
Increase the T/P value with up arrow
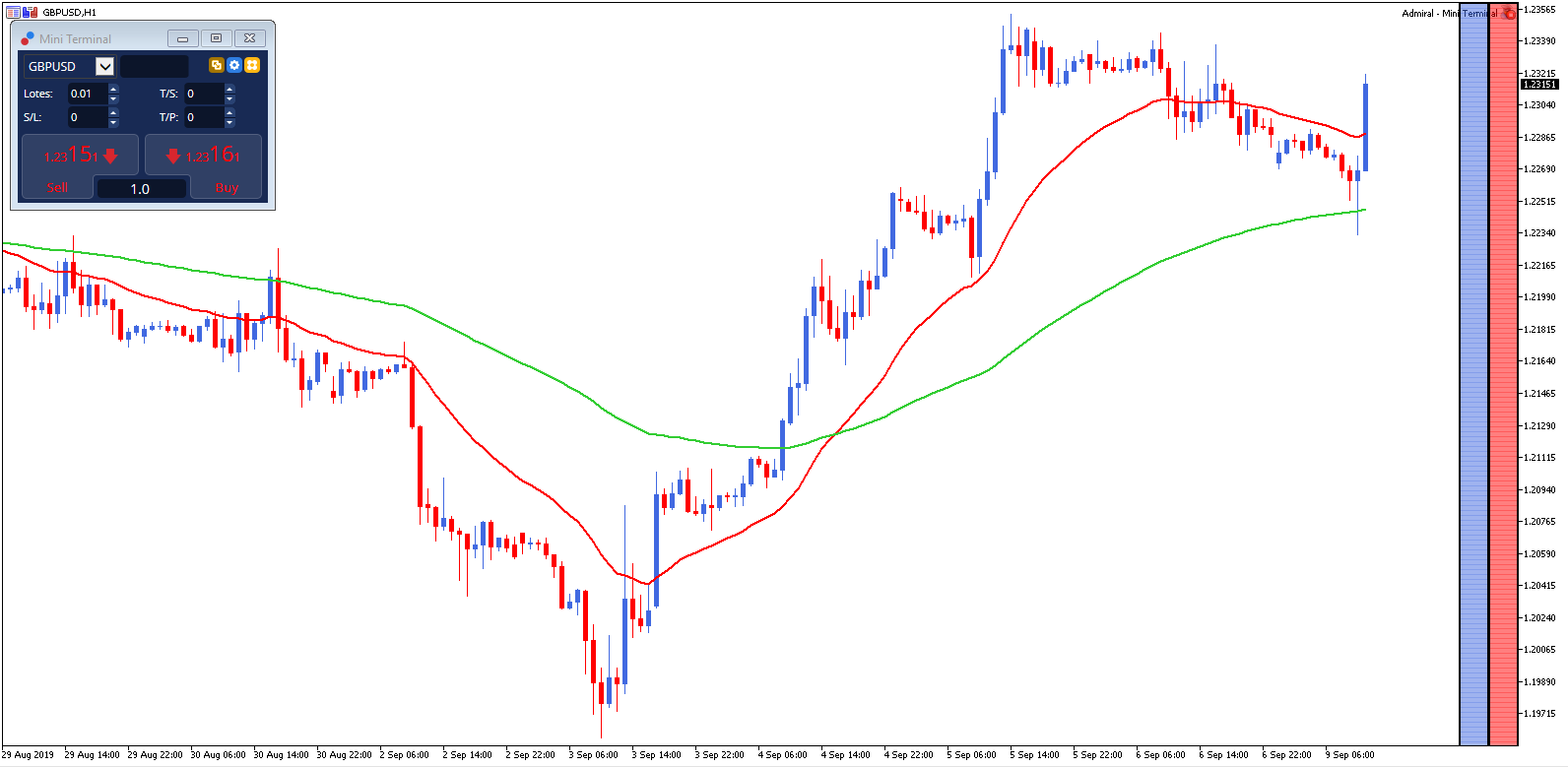click(x=229, y=112)
